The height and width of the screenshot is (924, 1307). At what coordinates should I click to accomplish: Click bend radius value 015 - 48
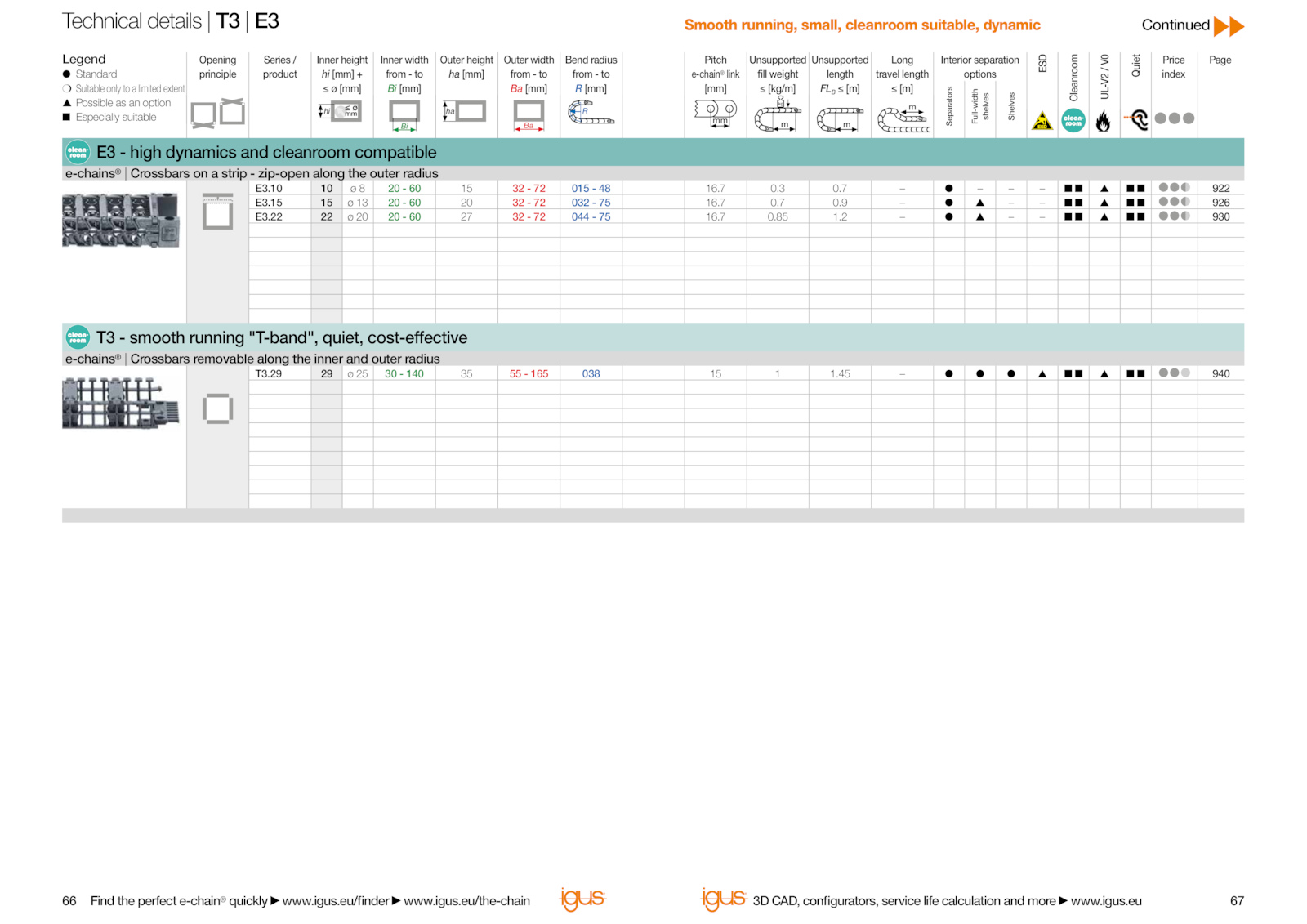[x=591, y=189]
